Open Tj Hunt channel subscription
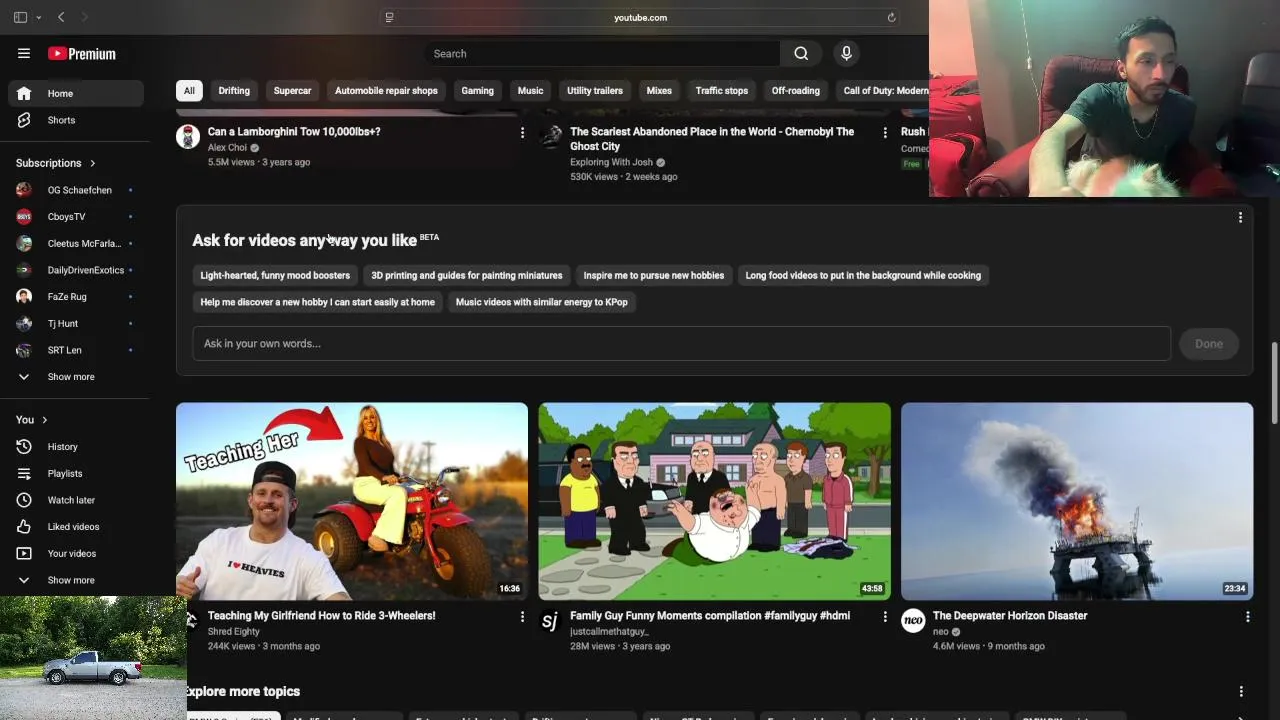This screenshot has width=1280, height=720. (x=76, y=323)
